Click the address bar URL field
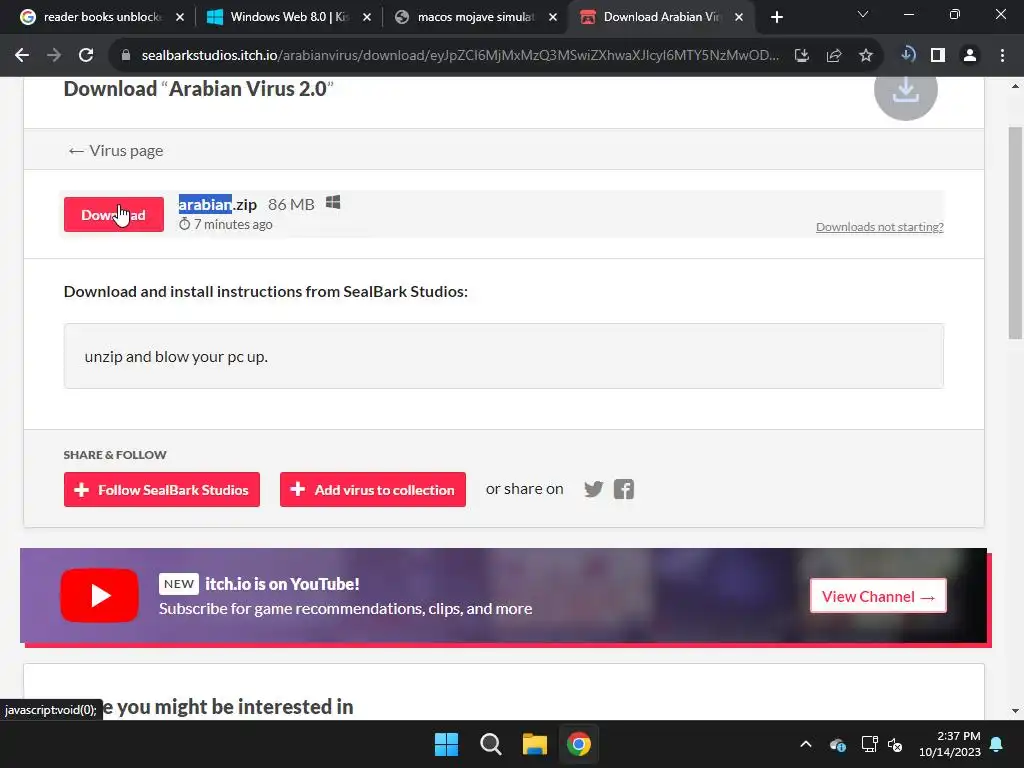1024x768 pixels. click(460, 56)
